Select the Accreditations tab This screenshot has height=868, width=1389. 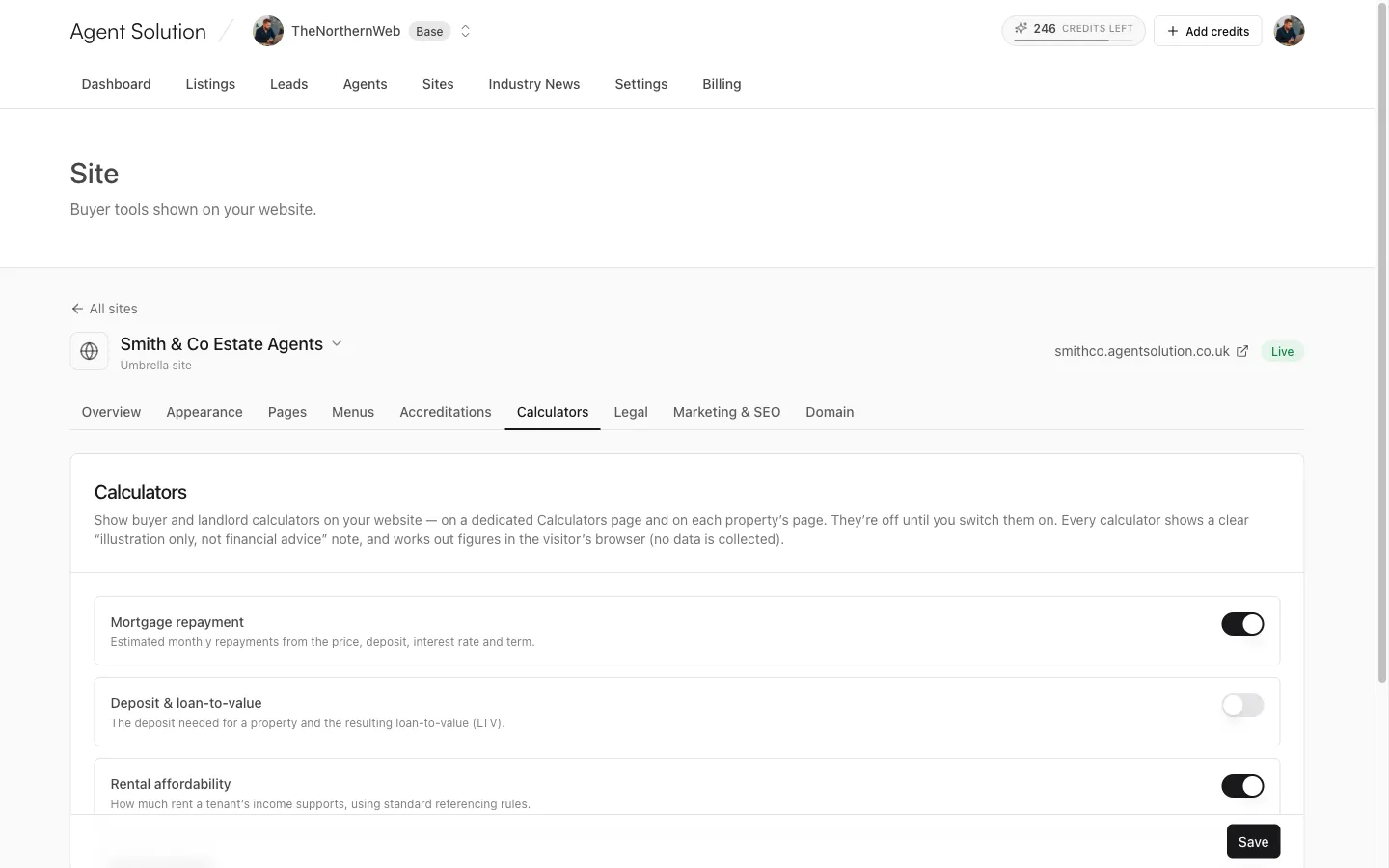click(x=446, y=412)
